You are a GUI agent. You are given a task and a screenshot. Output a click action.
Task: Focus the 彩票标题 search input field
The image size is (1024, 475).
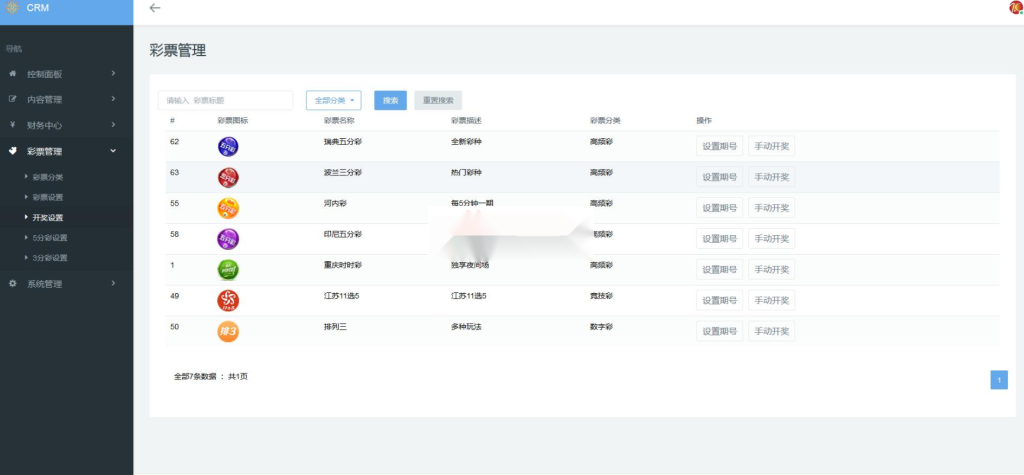tap(225, 100)
